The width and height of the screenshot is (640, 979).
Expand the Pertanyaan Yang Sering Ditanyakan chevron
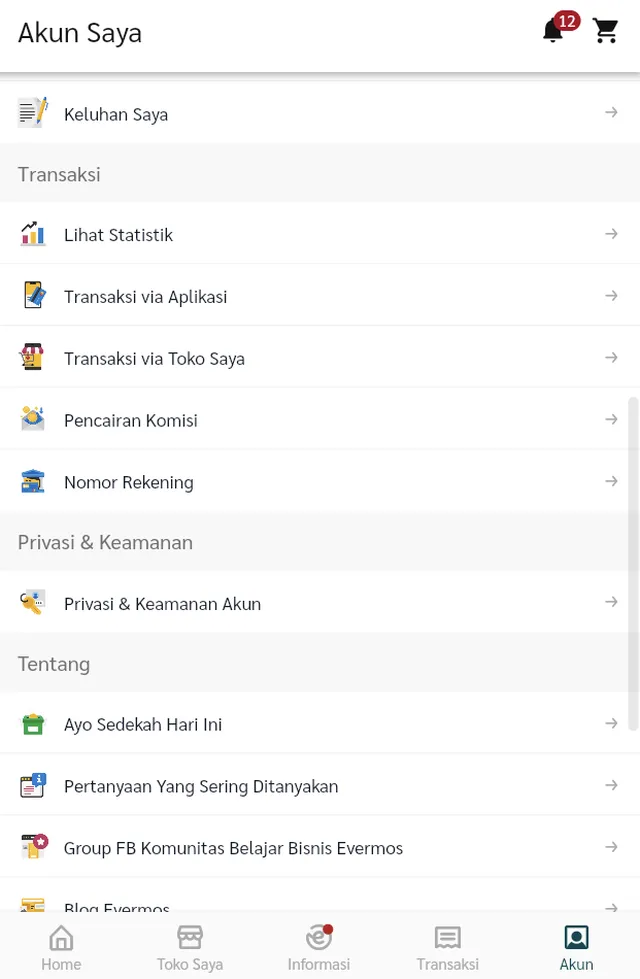click(x=611, y=785)
